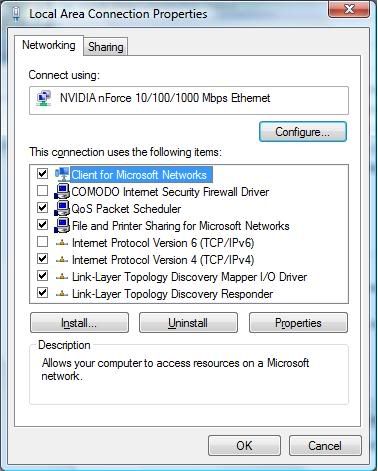Uncheck Link-Layer Topology Discovery Mapper I/O Driver

42,276
